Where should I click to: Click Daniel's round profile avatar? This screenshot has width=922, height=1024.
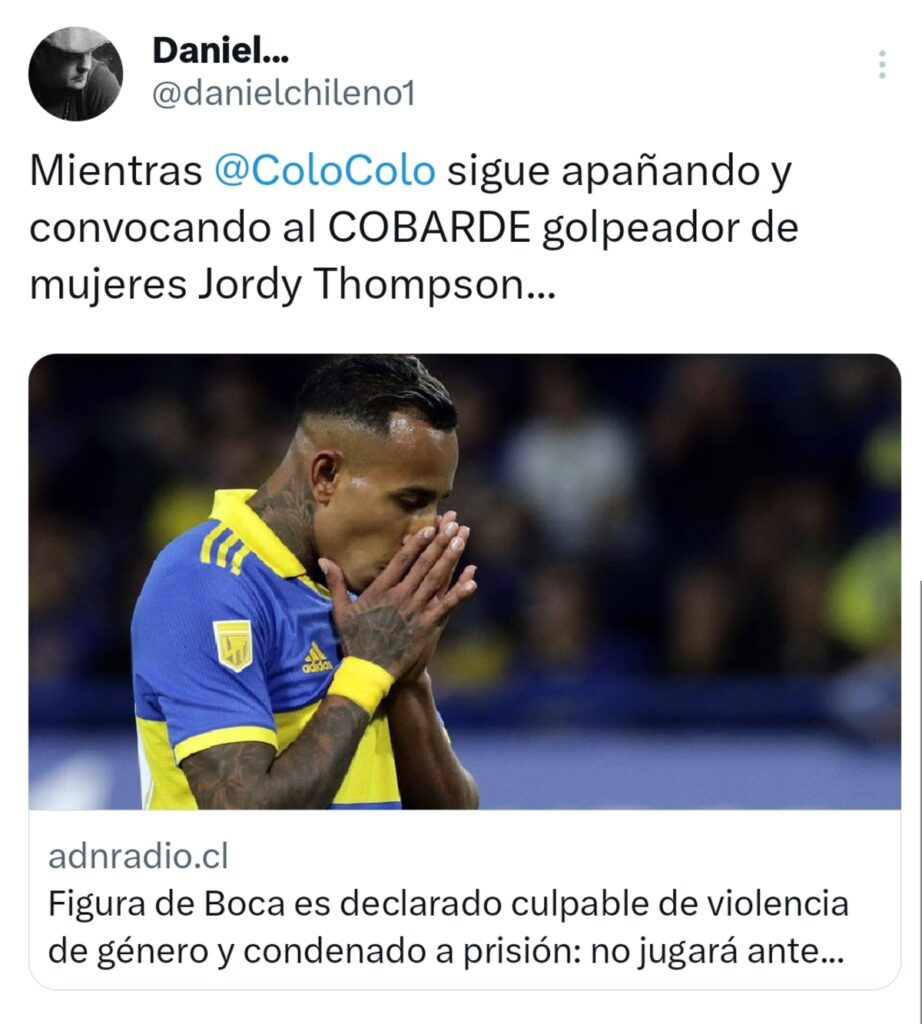(76, 74)
